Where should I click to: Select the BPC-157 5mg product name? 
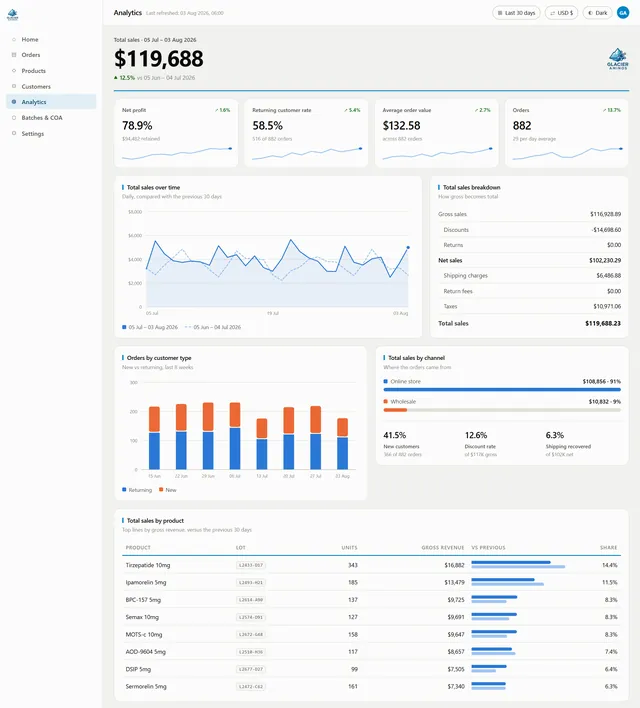point(143,600)
